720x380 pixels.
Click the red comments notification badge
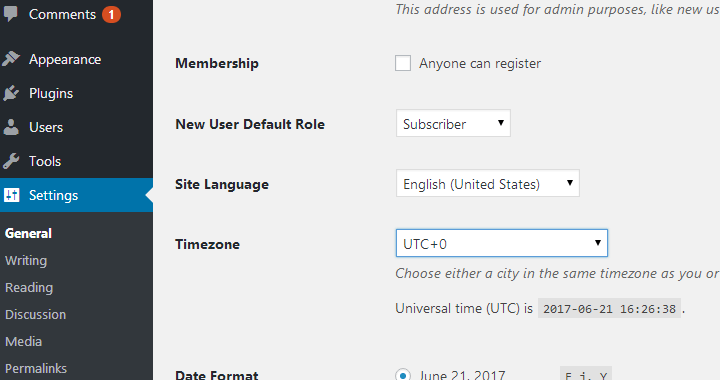click(111, 15)
